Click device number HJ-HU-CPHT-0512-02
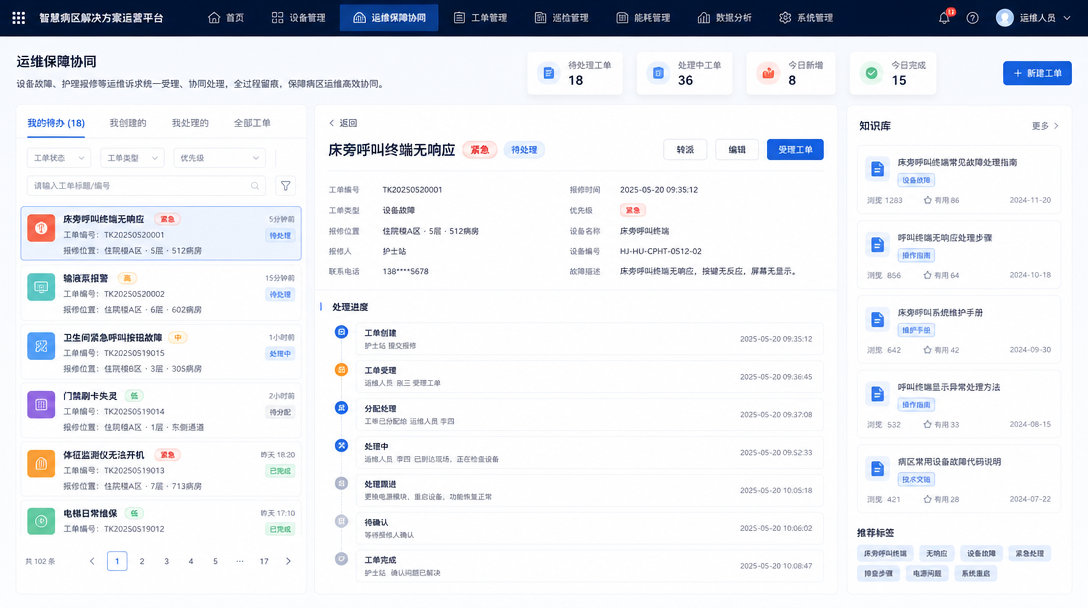 click(661, 251)
